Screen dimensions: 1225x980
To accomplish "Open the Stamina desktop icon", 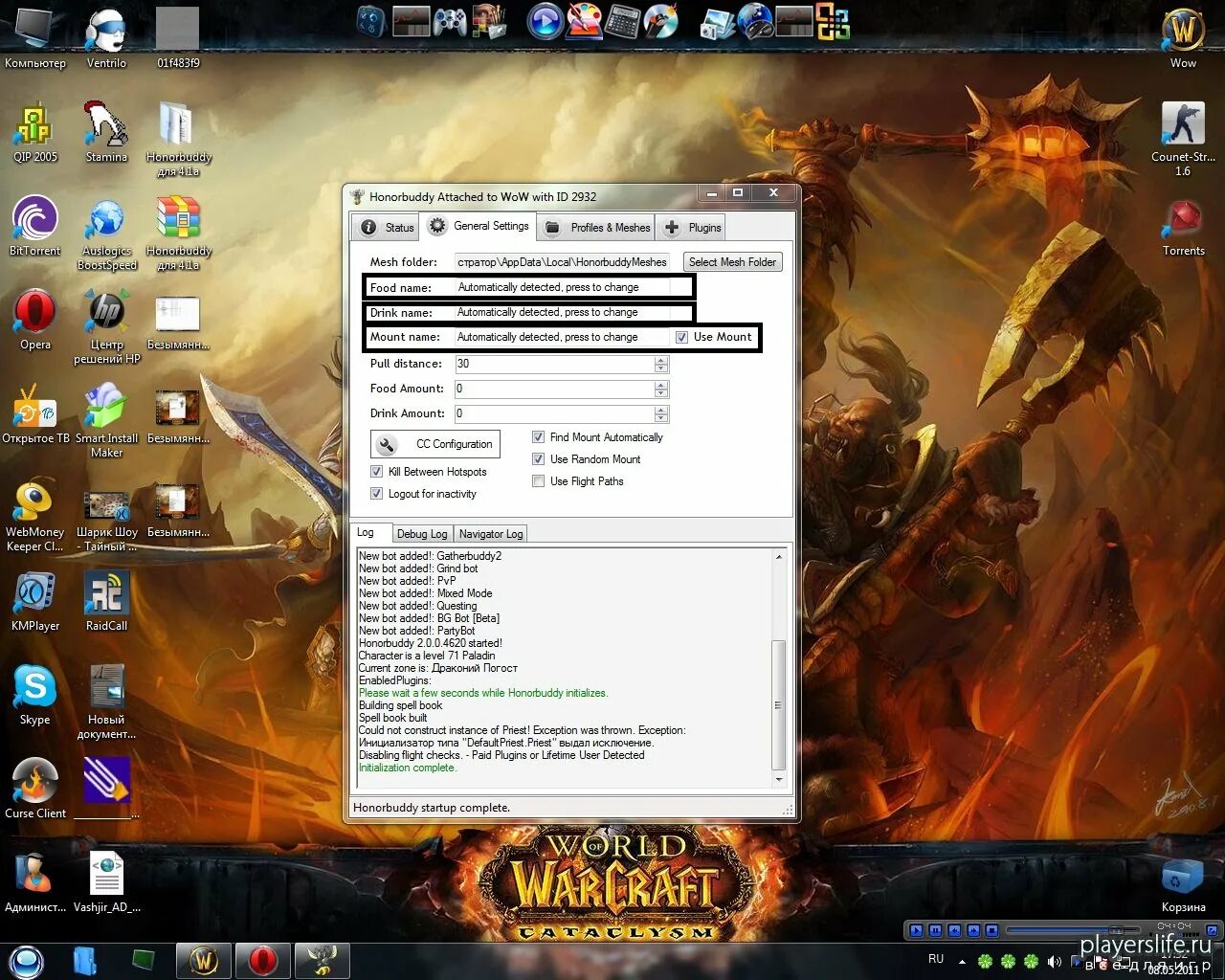I will click(x=106, y=132).
